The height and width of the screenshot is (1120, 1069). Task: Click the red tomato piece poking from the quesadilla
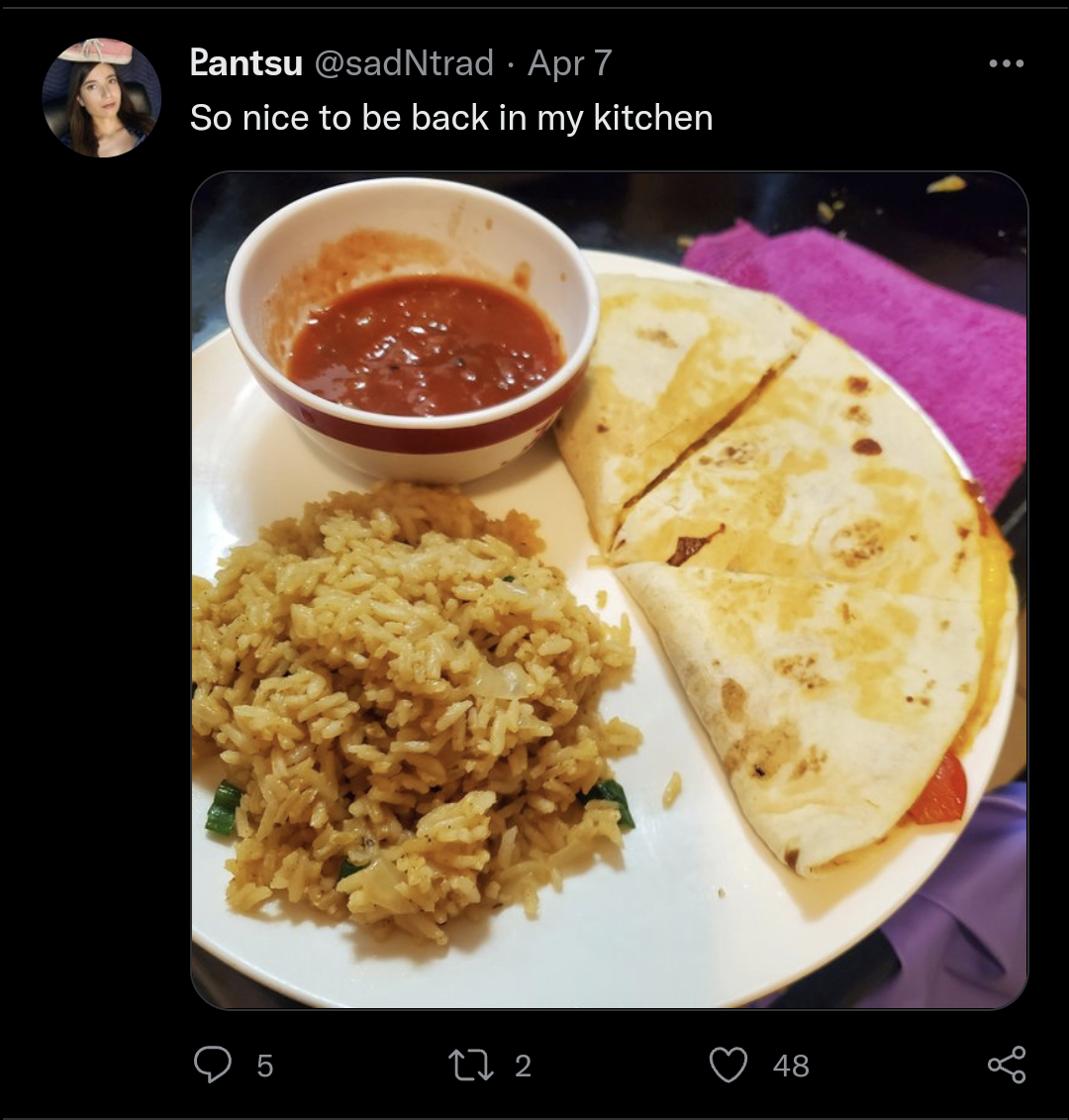click(937, 789)
